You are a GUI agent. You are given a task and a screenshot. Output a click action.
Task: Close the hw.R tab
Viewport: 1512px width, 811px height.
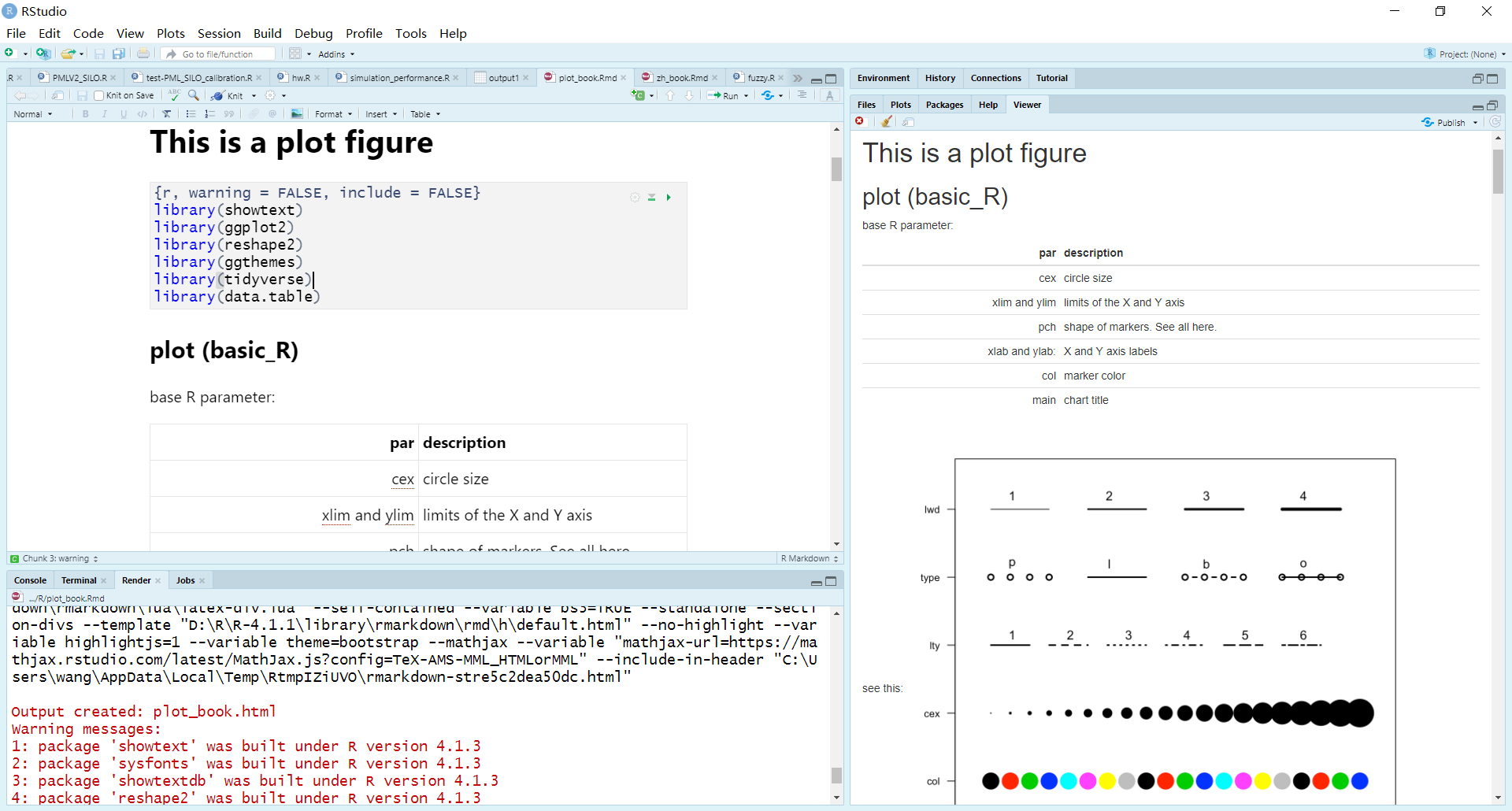point(317,78)
